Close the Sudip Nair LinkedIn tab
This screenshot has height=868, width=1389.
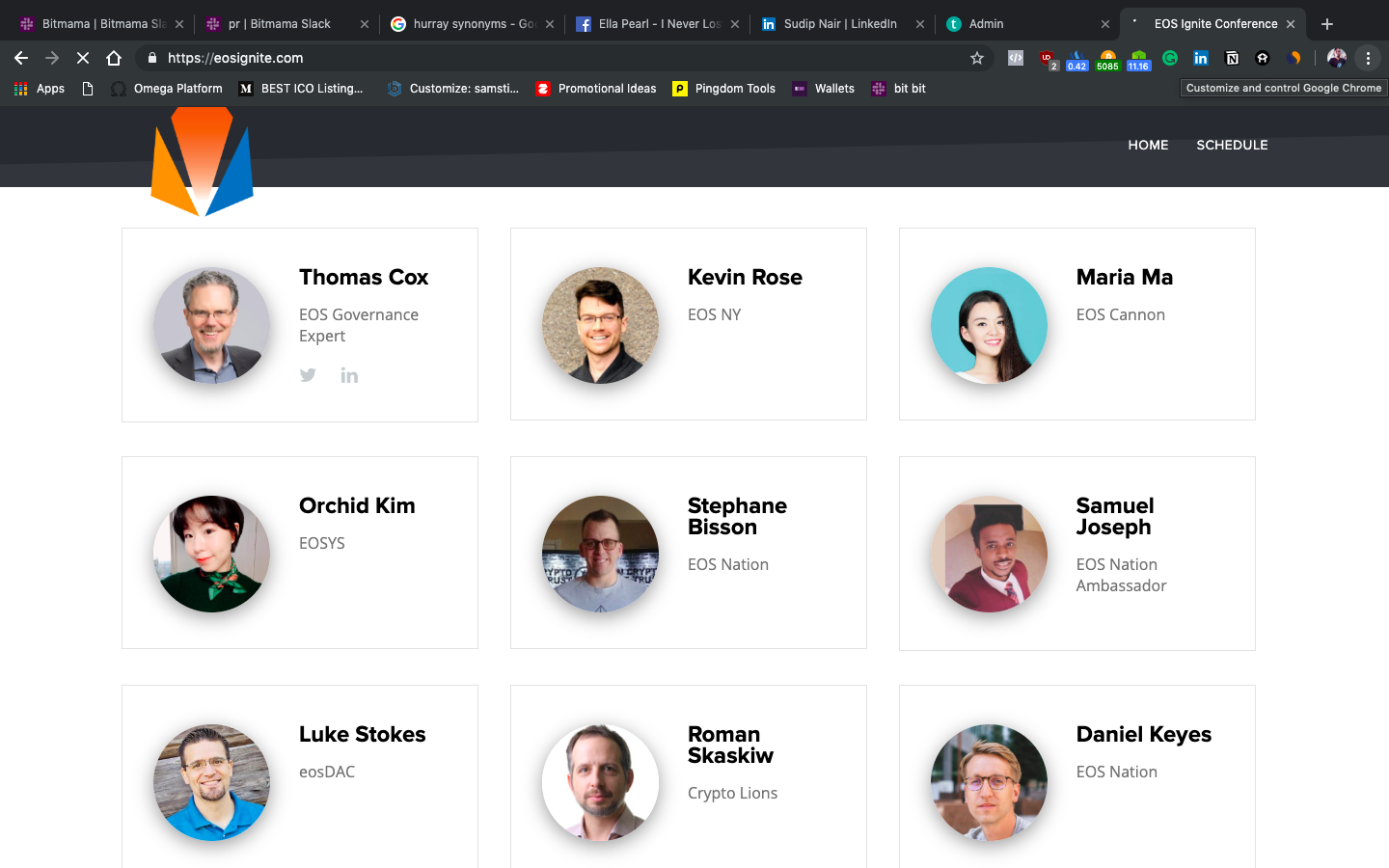pos(920,24)
